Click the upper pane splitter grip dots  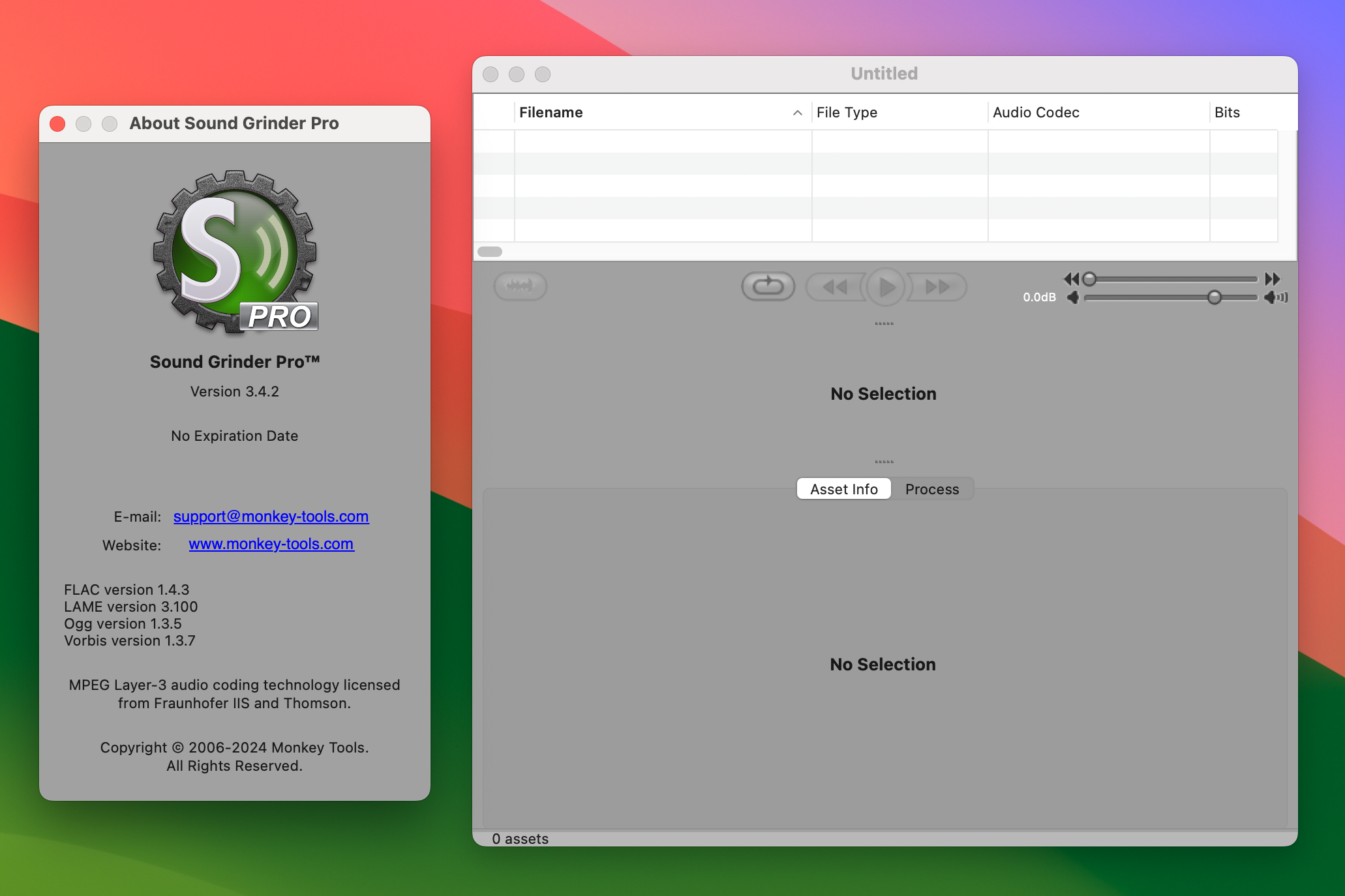coord(884,323)
